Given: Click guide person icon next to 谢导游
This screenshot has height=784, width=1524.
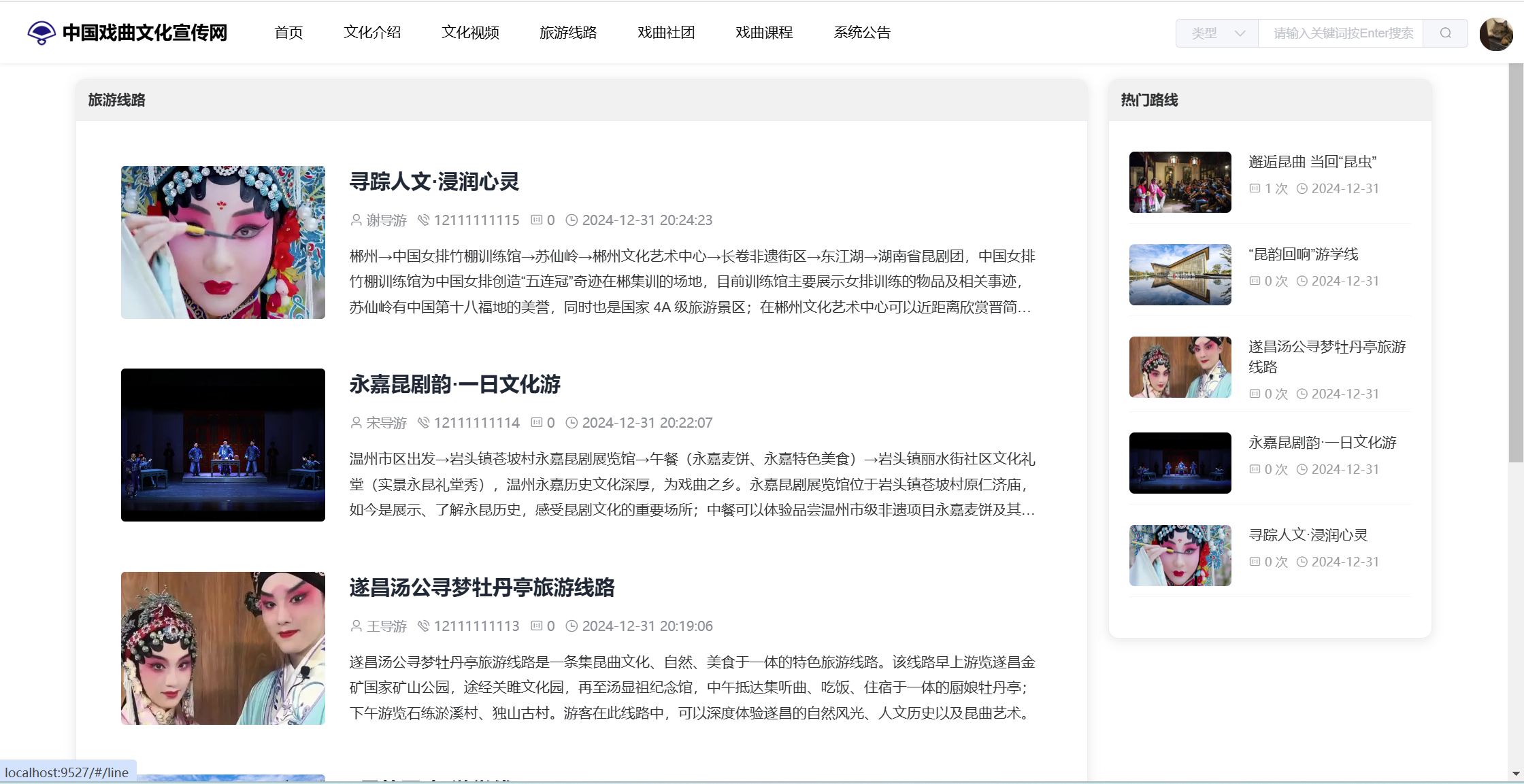Looking at the screenshot, I should (356, 220).
